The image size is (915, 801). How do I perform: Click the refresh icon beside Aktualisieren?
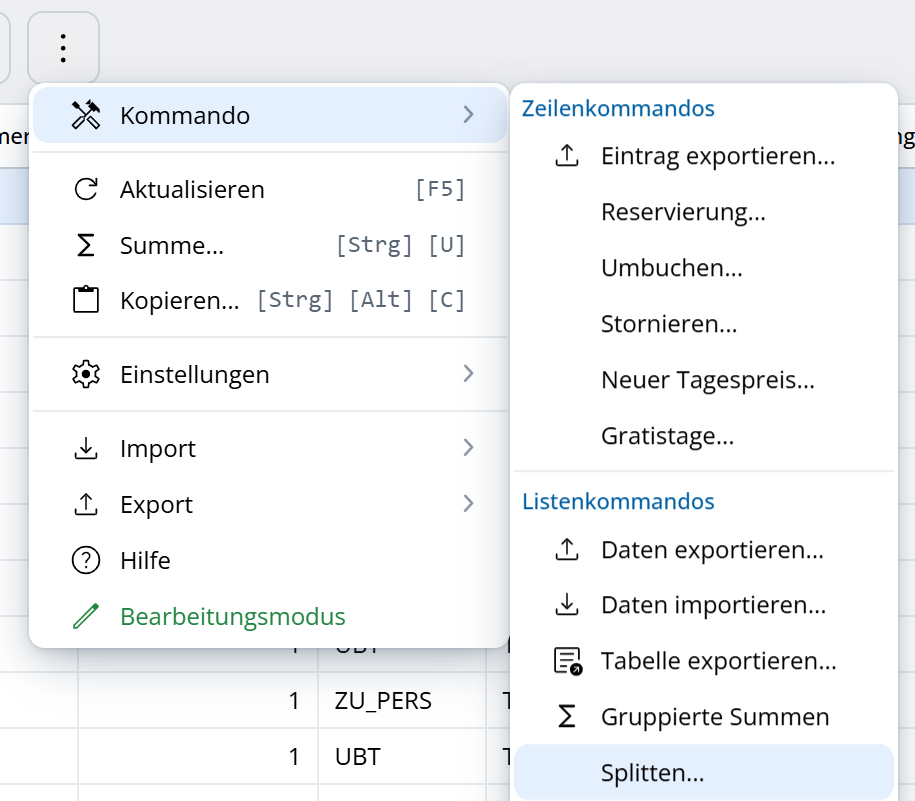(87, 190)
